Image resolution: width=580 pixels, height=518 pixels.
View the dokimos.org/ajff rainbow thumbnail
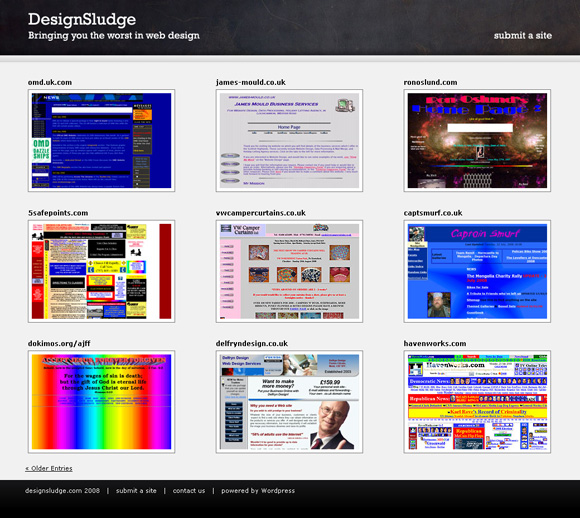101,402
